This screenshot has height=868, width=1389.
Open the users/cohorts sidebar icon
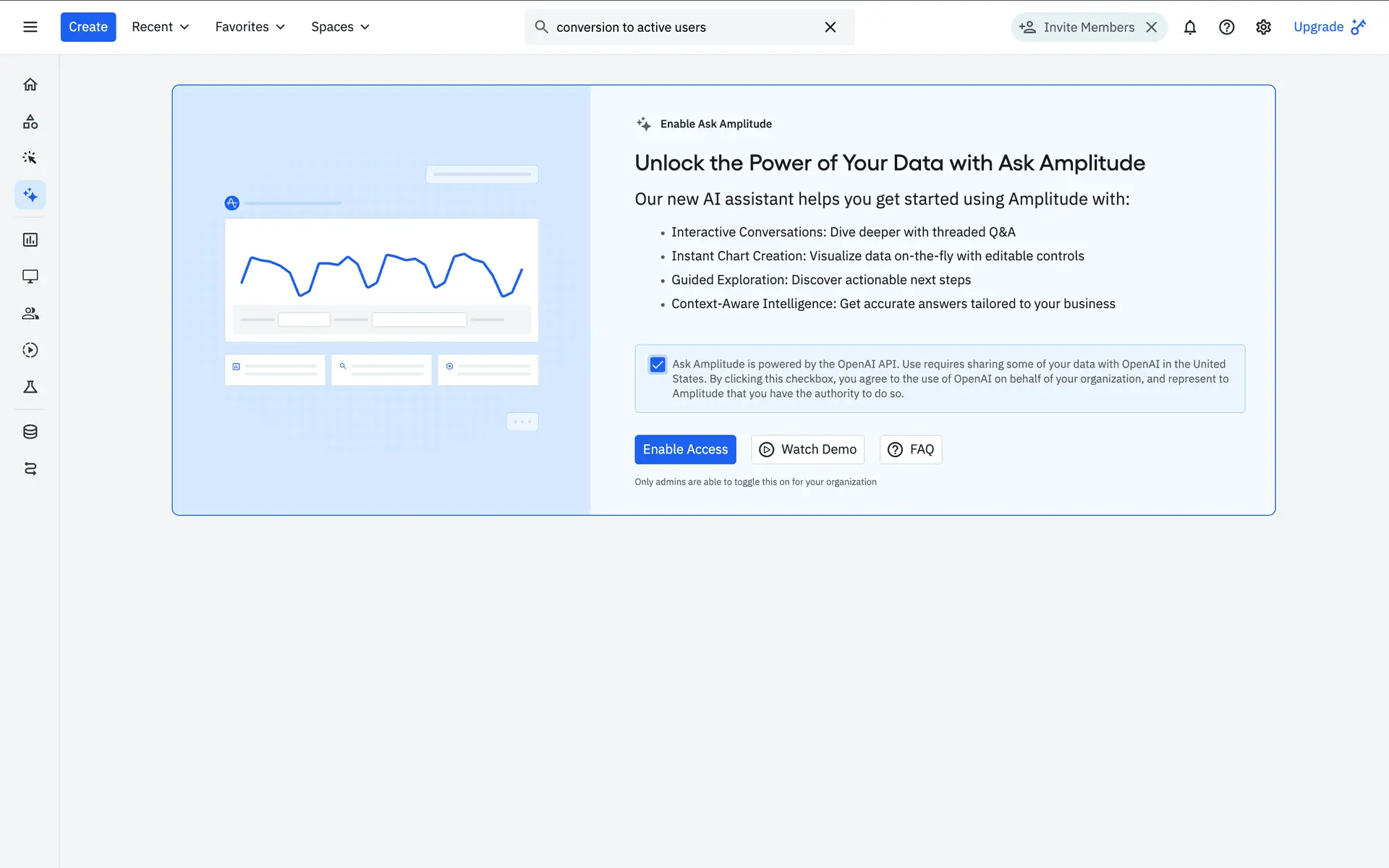point(30,313)
